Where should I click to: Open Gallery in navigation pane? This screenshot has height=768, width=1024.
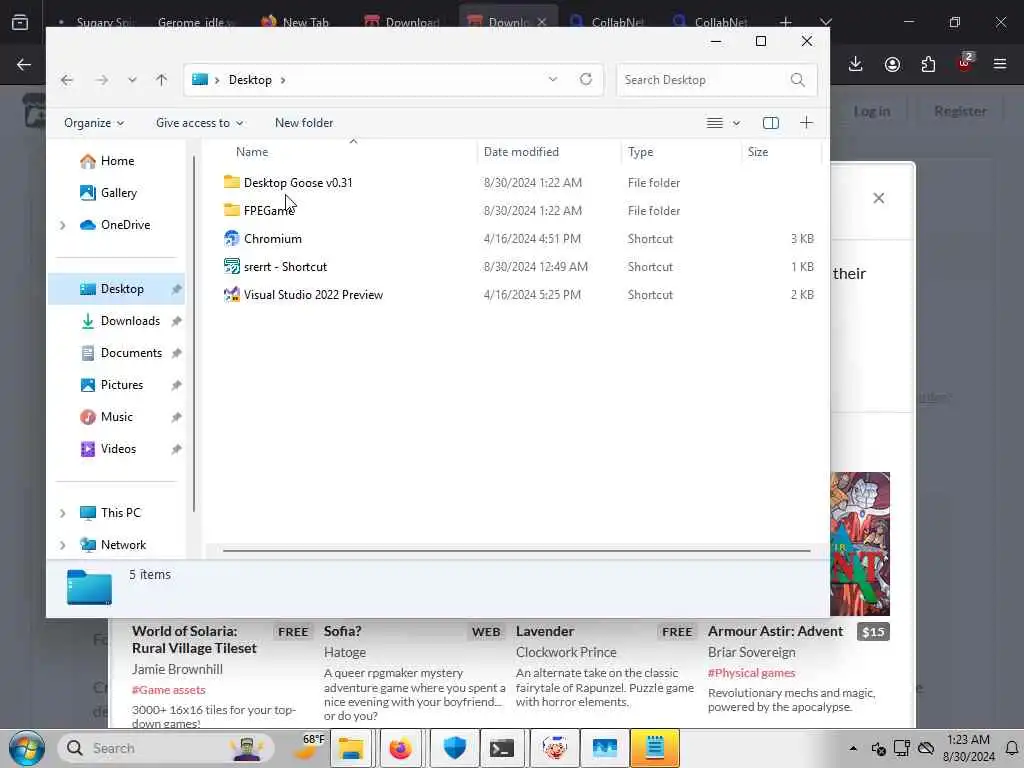click(118, 193)
